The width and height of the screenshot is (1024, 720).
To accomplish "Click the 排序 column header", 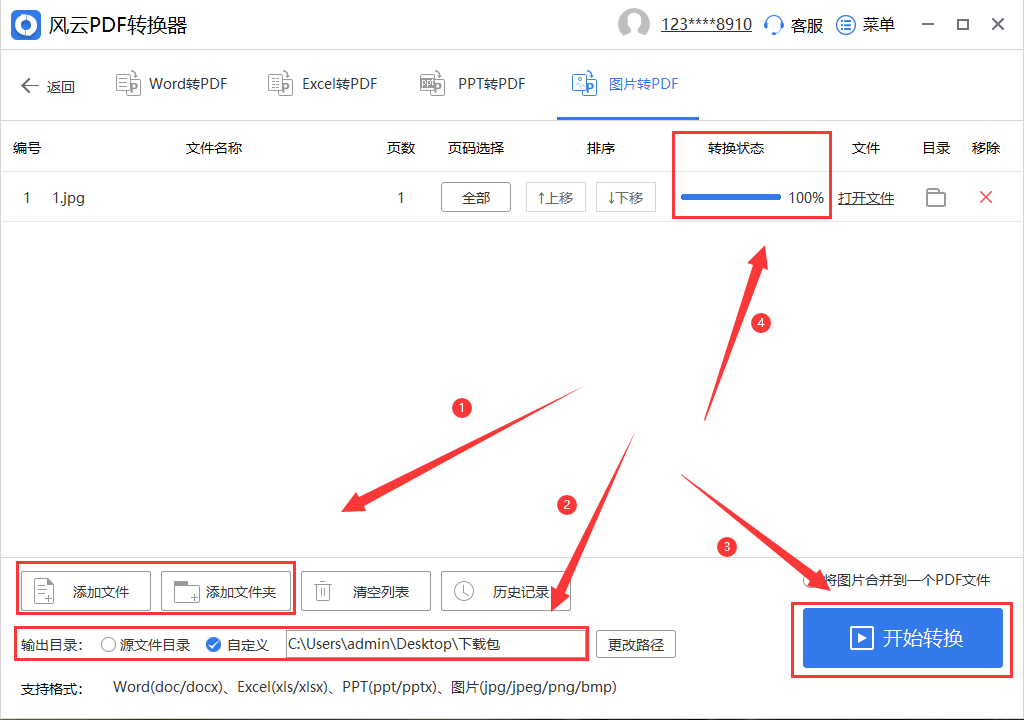I will point(601,148).
